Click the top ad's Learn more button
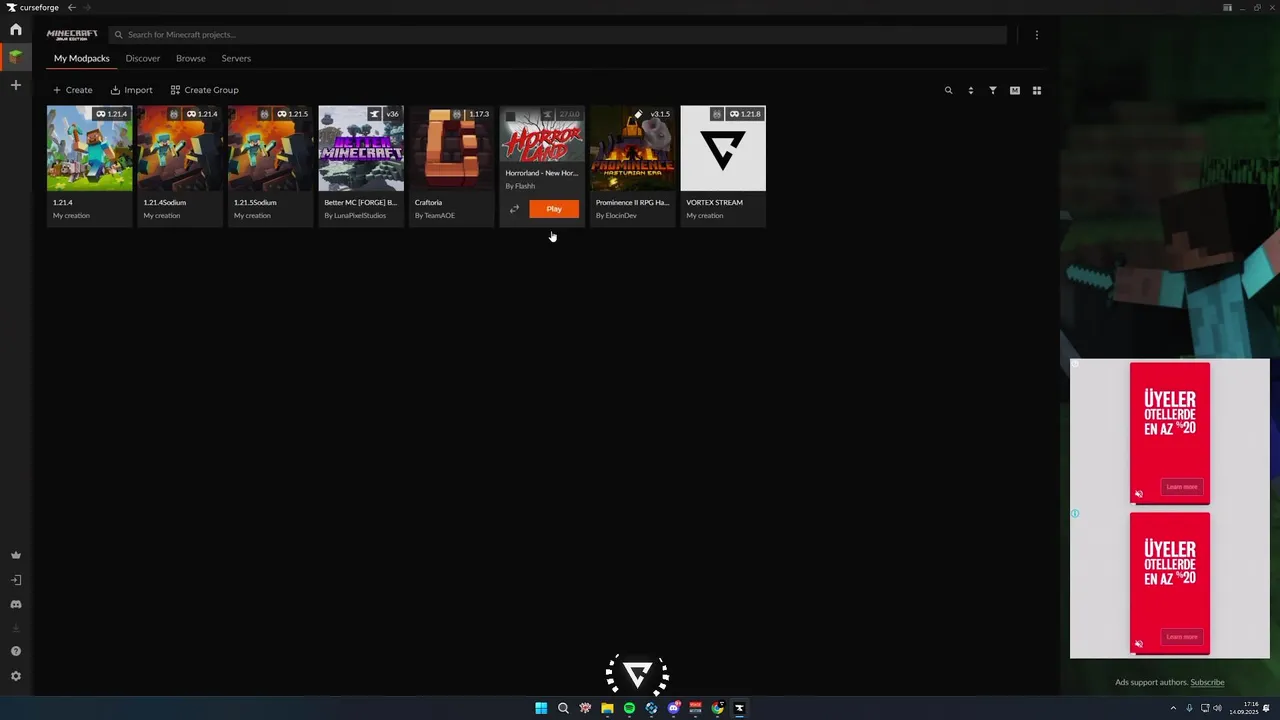 (x=1182, y=487)
